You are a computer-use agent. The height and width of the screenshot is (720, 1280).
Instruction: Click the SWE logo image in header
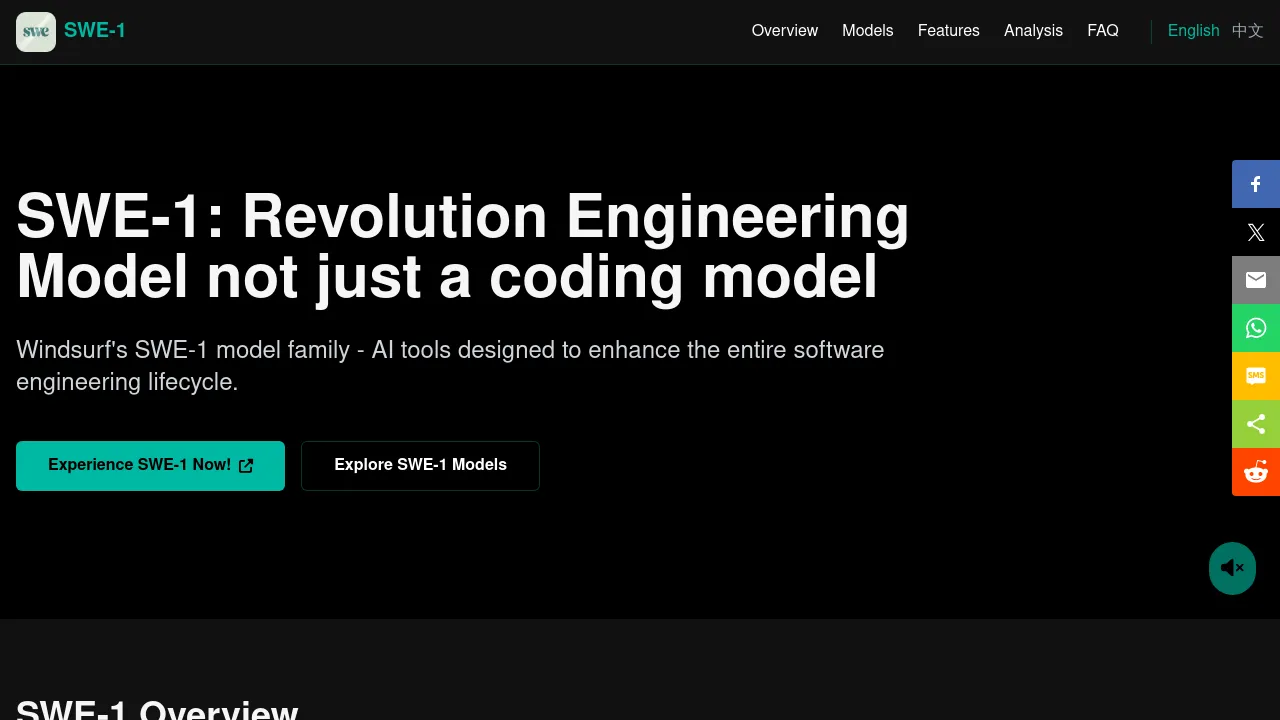pos(36,32)
